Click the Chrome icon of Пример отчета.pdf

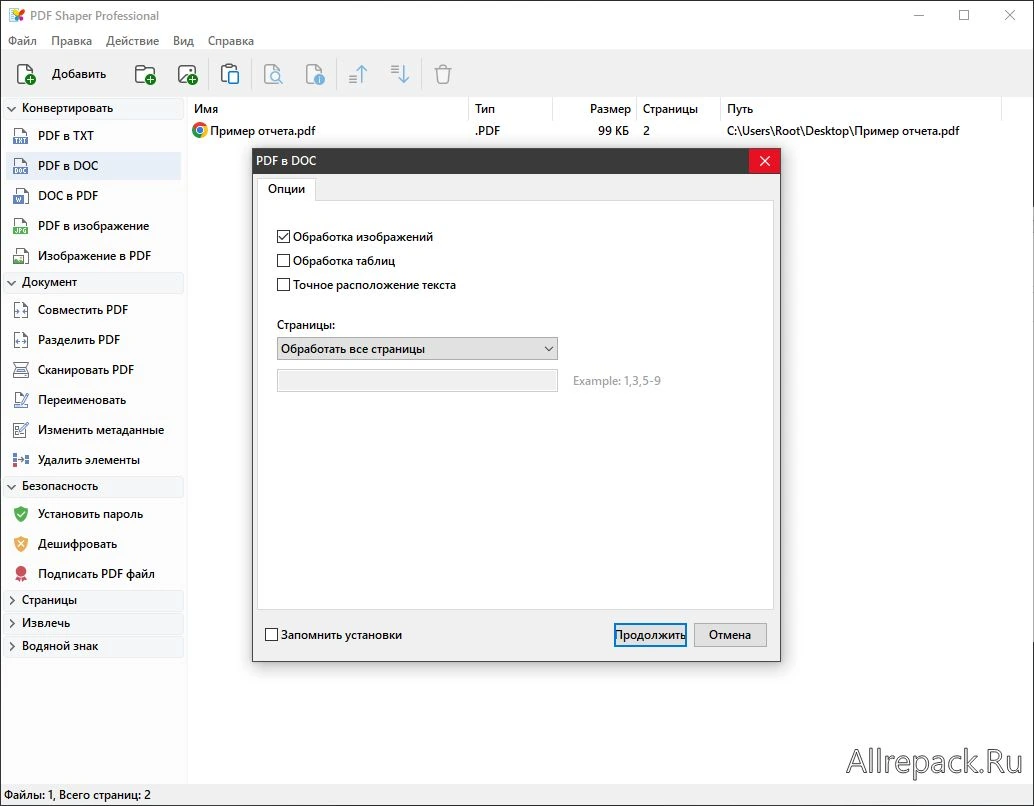coord(200,131)
